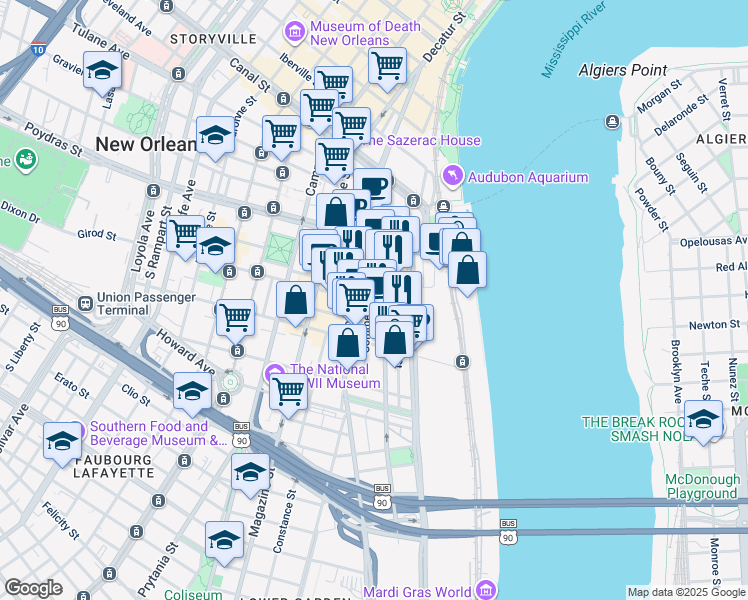Click the Google logo
The height and width of the screenshot is (600, 748).
click(x=33, y=588)
